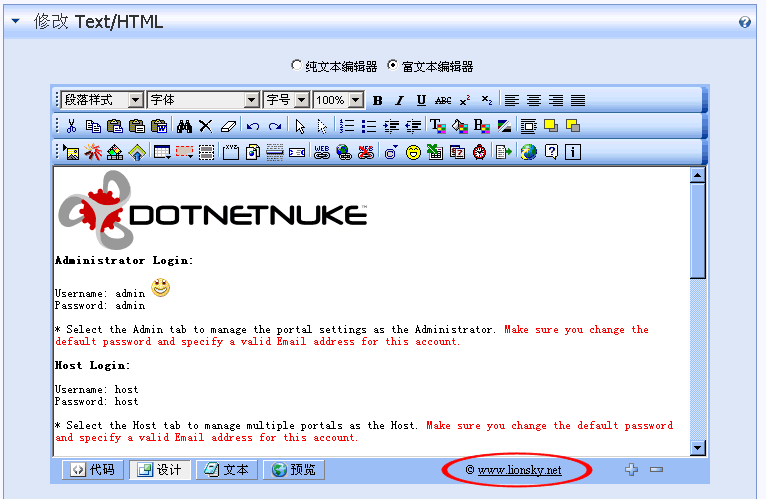This screenshot has width=766, height=499.
Task: Justify text alignment
Action: [578, 100]
